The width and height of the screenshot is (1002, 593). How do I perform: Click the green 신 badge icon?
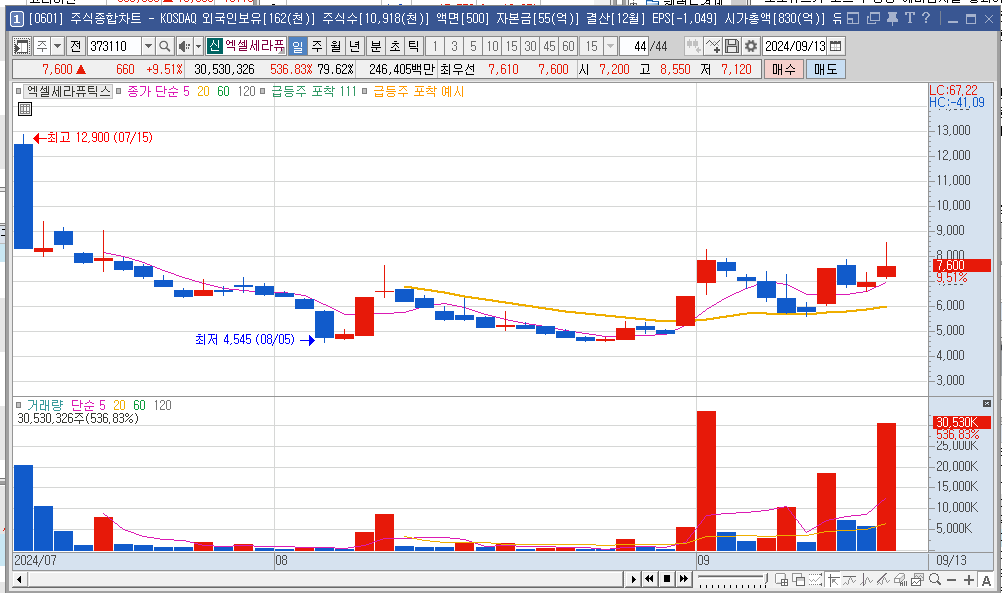pyautogui.click(x=214, y=46)
